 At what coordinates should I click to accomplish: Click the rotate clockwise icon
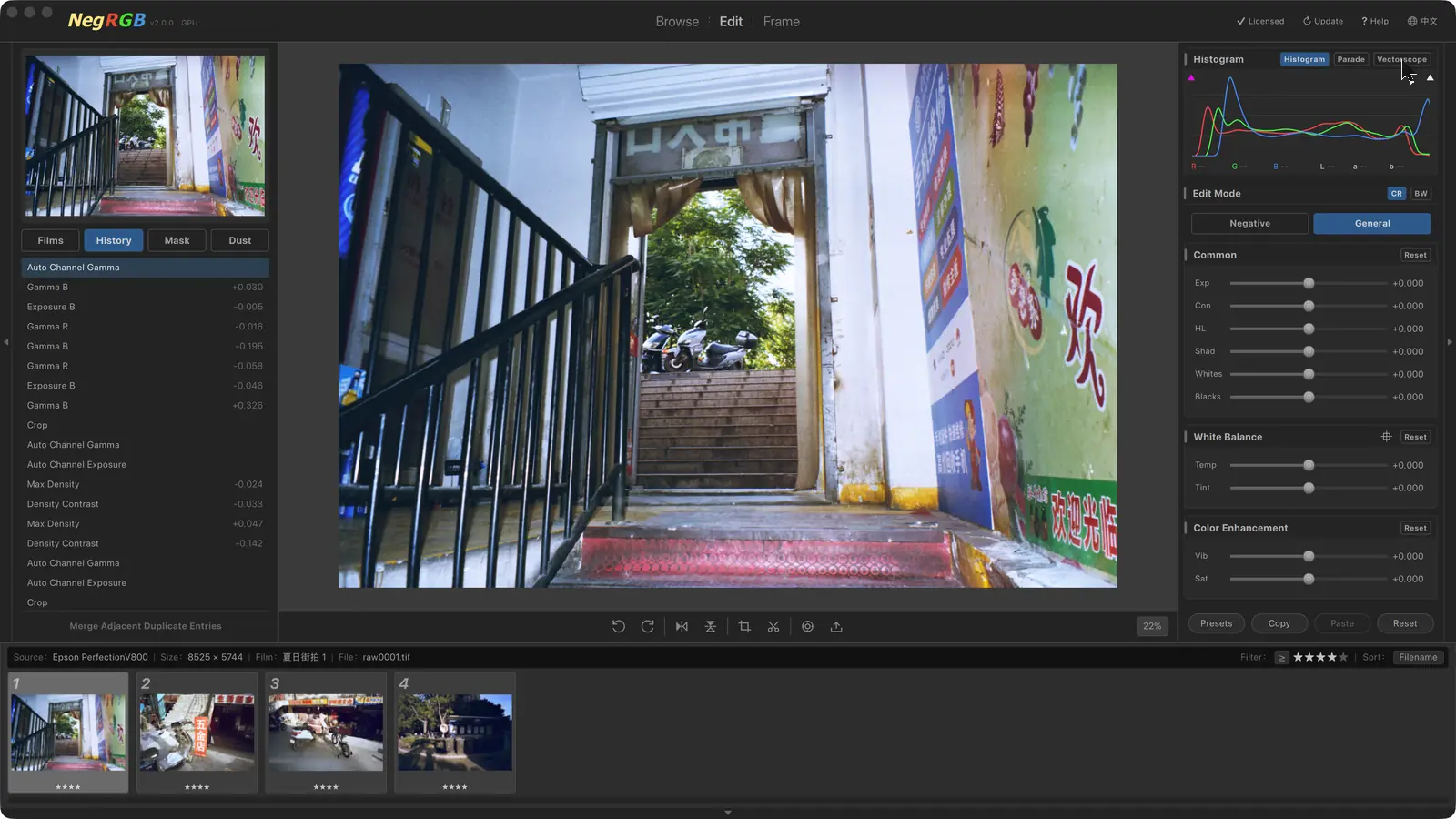[x=648, y=626]
